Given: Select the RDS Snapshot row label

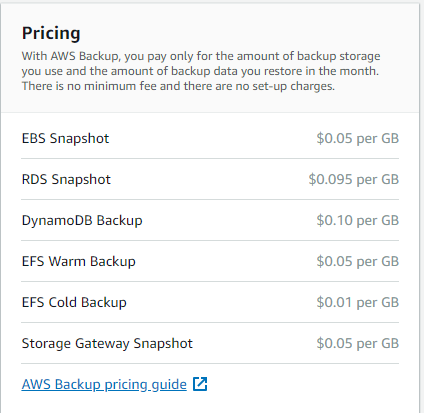Looking at the screenshot, I should (x=66, y=179).
